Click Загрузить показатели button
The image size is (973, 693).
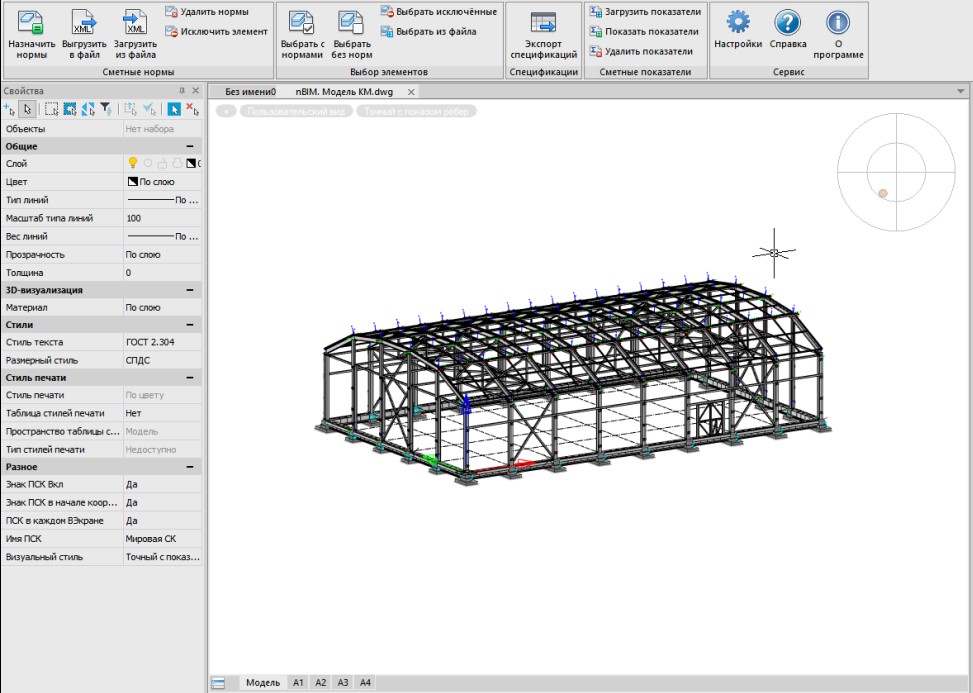coord(645,12)
